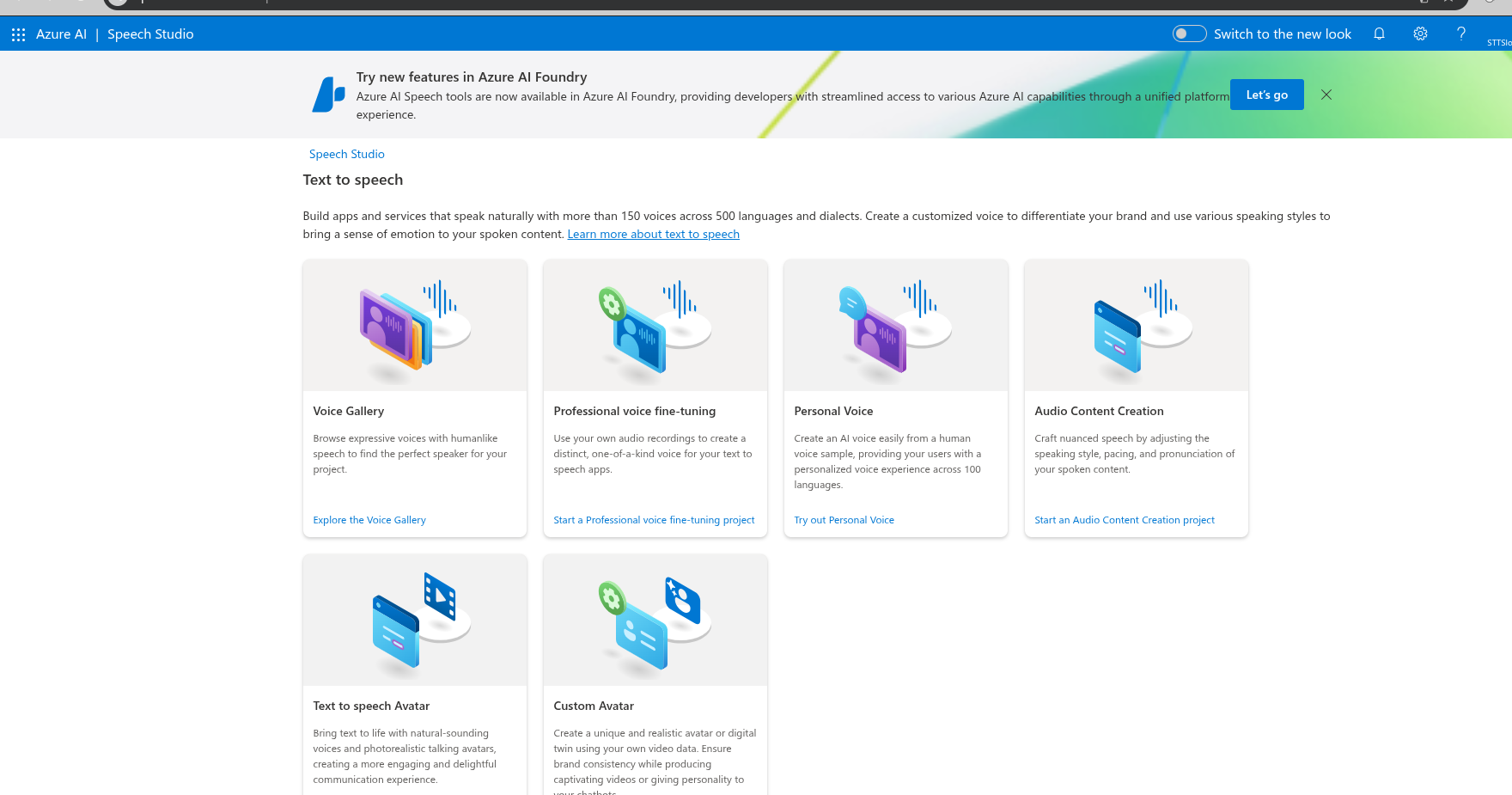Click Try out Personal Voice link
The height and width of the screenshot is (795, 1512).
[x=844, y=520]
